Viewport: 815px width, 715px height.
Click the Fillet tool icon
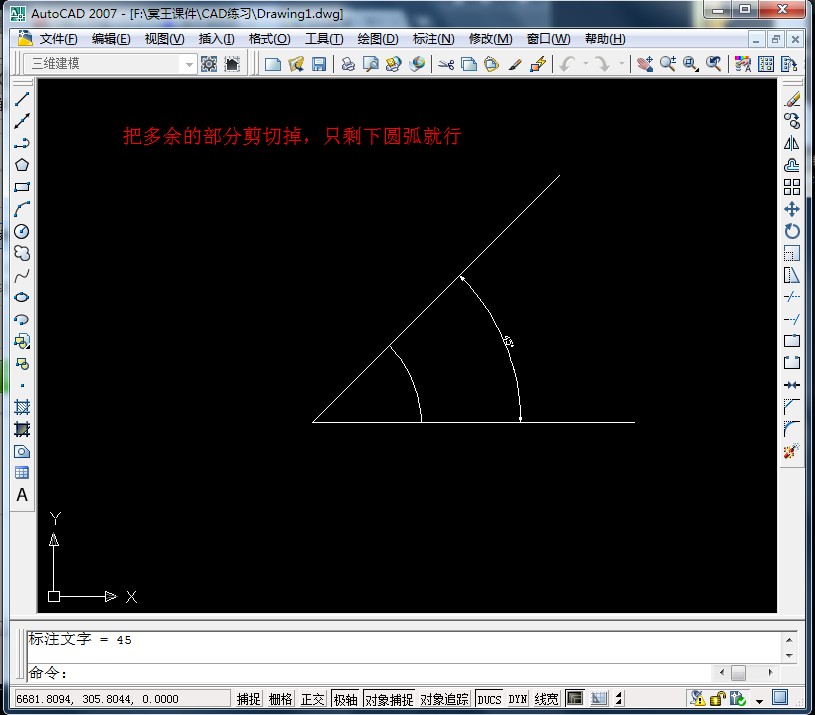pyautogui.click(x=792, y=429)
